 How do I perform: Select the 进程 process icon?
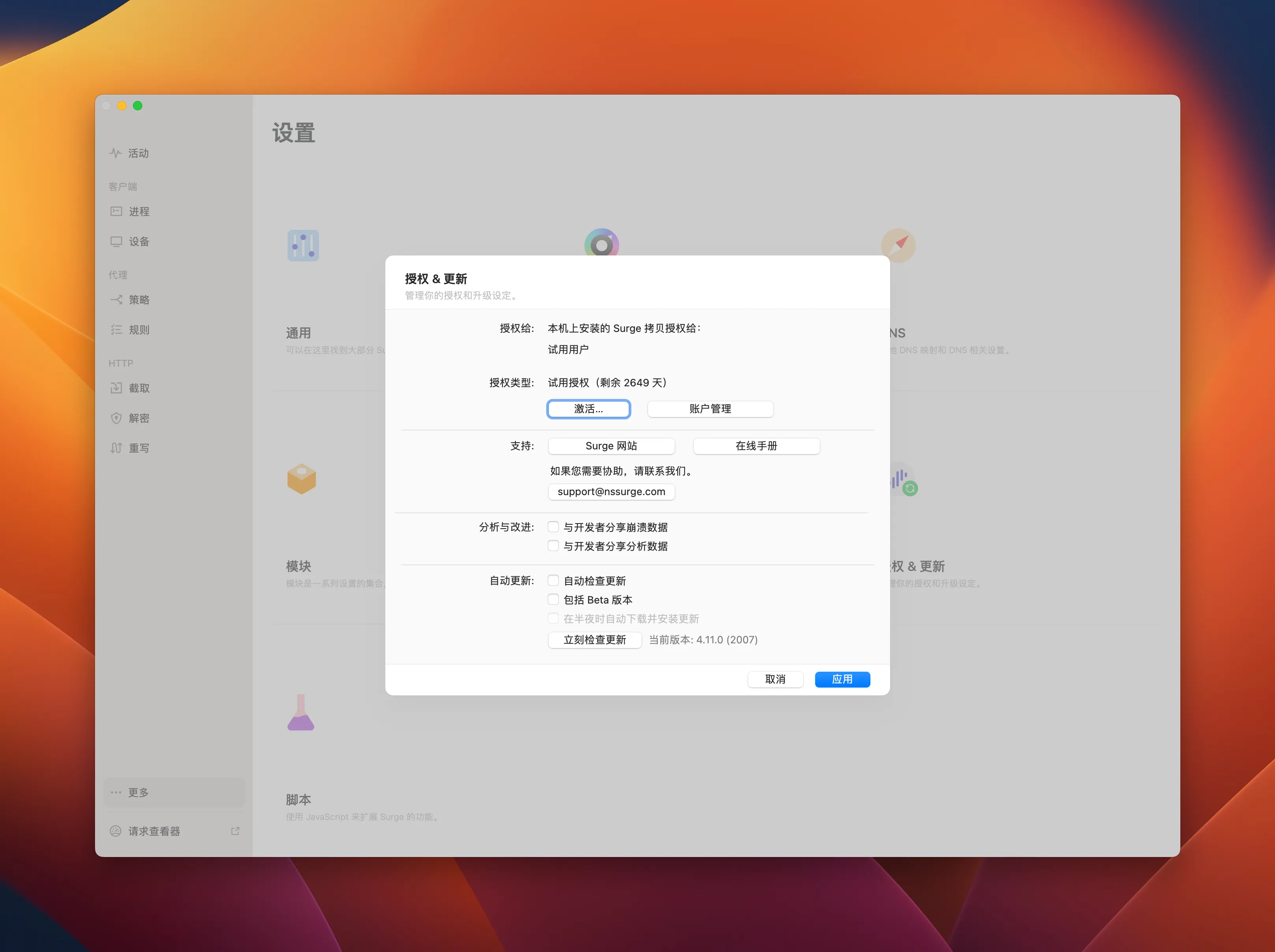tap(116, 212)
